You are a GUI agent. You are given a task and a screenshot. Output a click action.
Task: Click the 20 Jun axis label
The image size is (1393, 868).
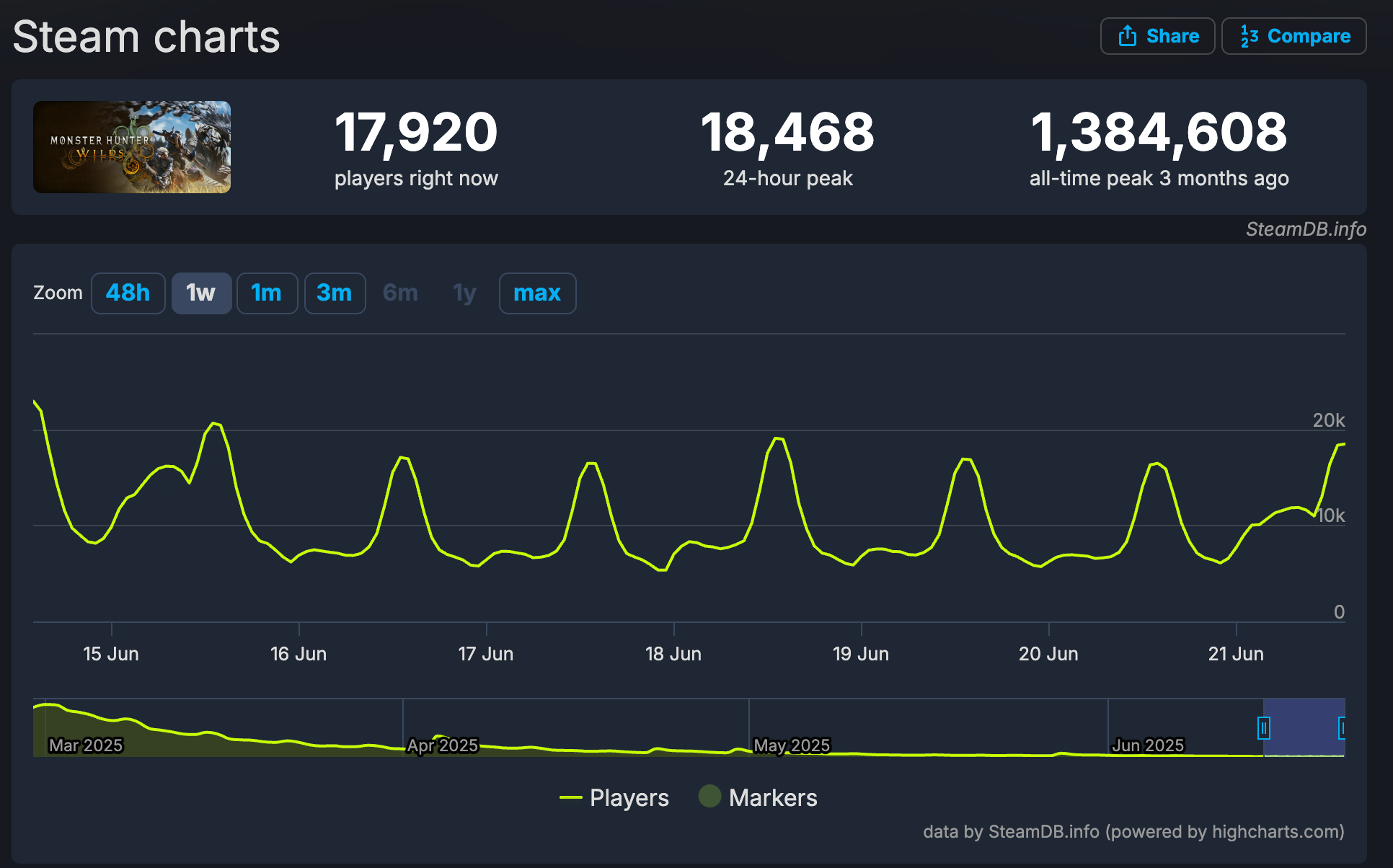[1048, 654]
